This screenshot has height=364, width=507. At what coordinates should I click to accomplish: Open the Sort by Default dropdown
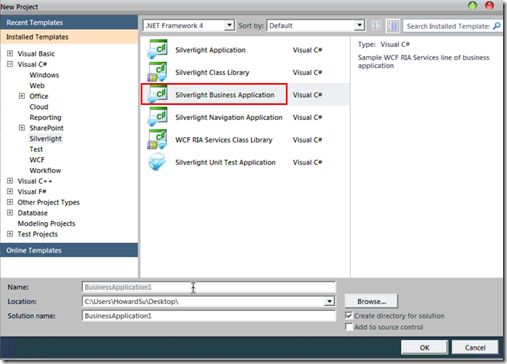tap(359, 25)
